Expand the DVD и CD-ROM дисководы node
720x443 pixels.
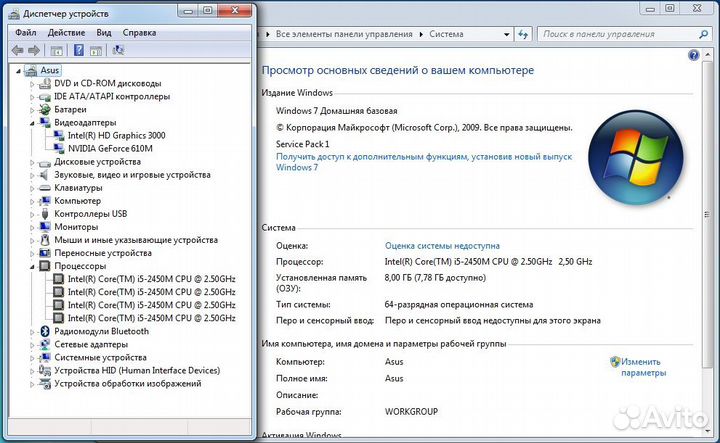tap(32, 84)
